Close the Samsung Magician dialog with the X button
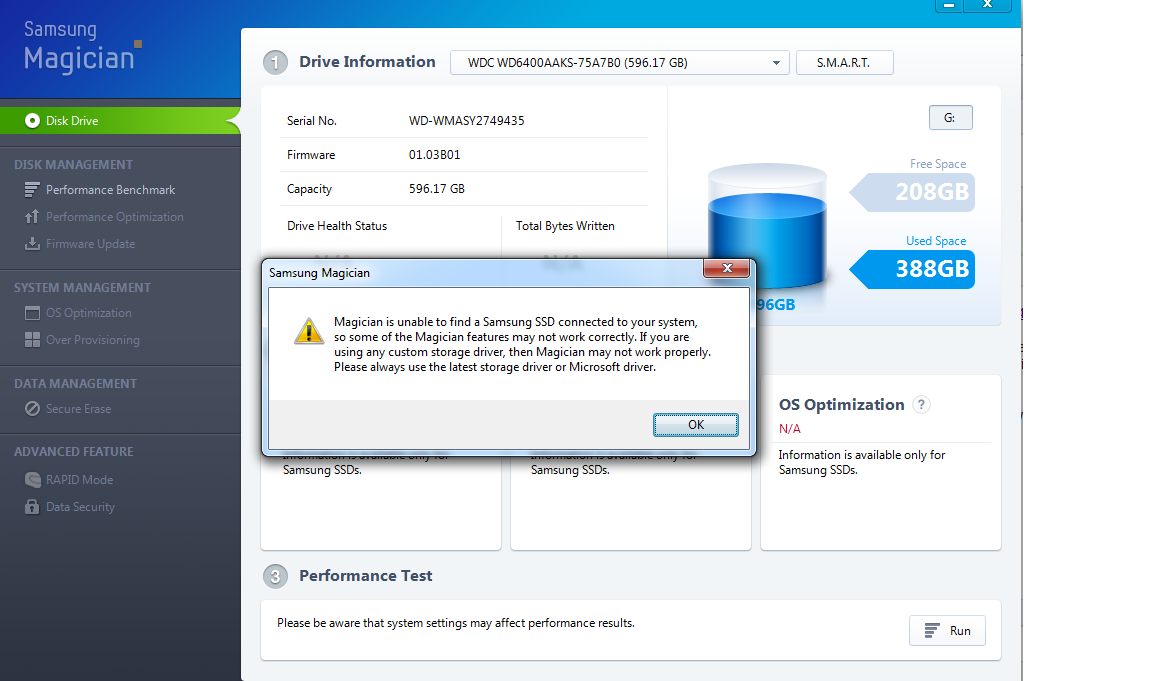Viewport: 1152px width, 681px height. pos(727,268)
